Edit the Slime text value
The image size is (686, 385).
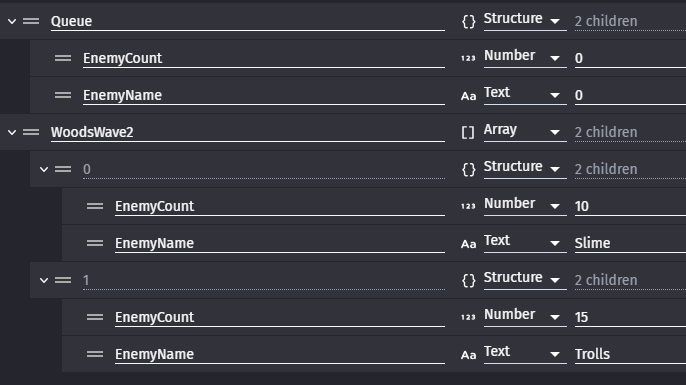pos(630,243)
